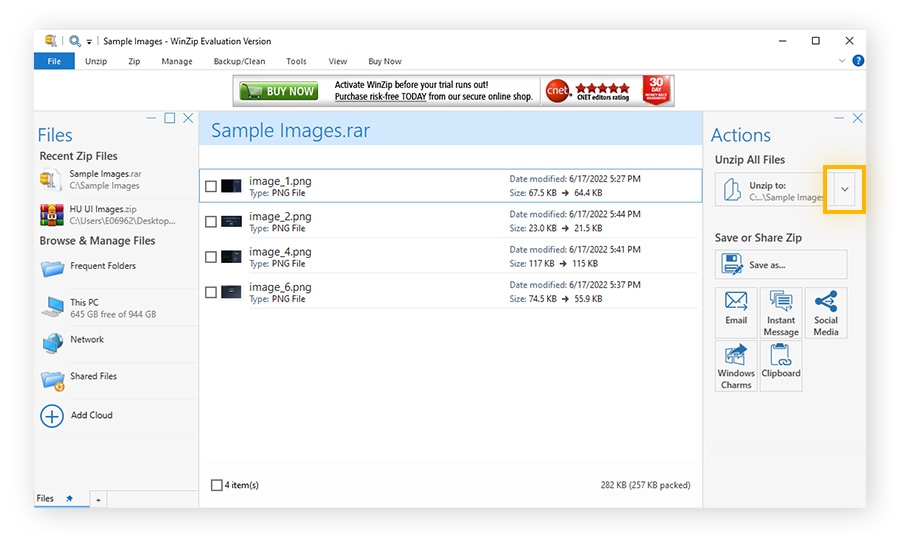Switch to the Manage tab

177,61
